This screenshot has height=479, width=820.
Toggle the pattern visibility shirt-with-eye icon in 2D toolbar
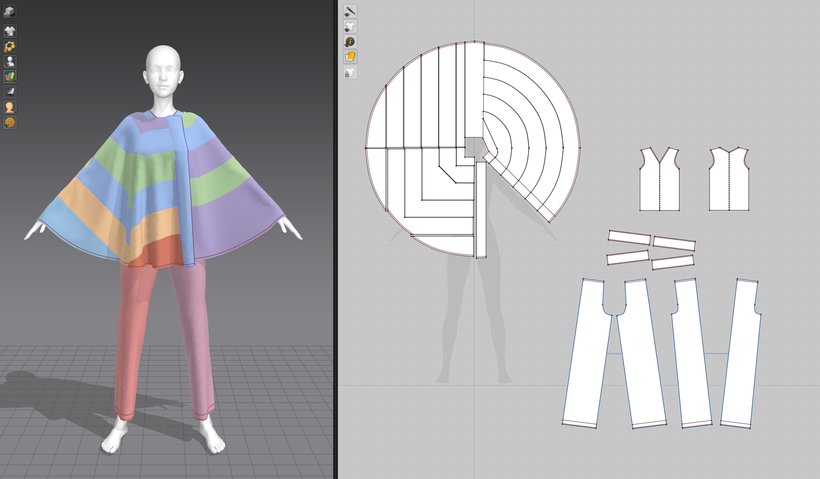pos(350,26)
